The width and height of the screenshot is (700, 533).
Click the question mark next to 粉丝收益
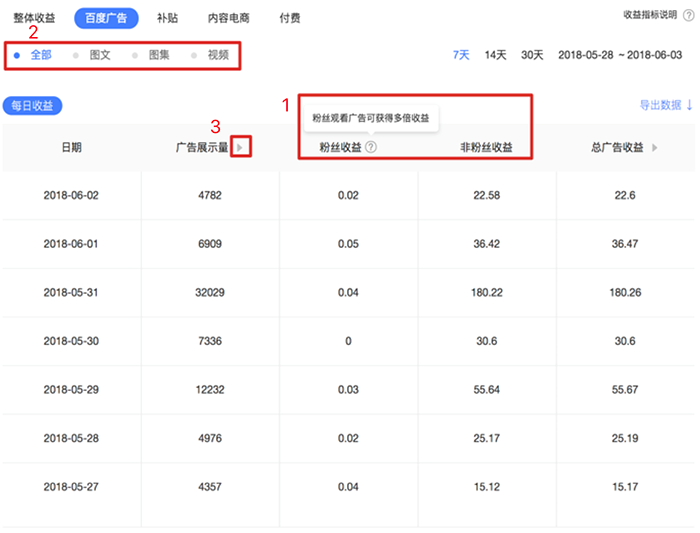[x=371, y=147]
